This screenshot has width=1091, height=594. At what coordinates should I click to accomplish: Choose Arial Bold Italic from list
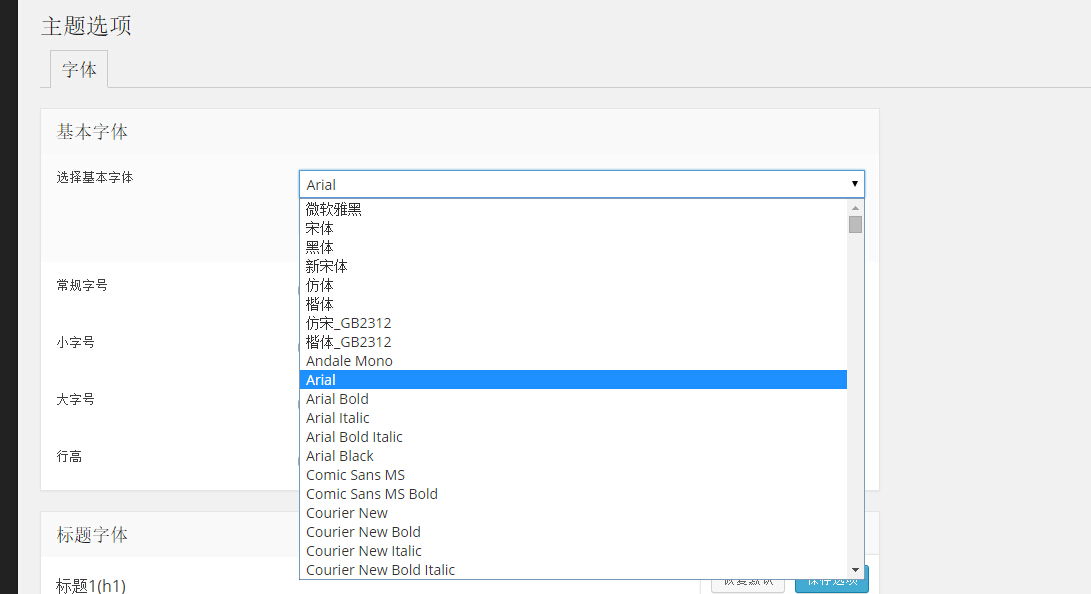pyautogui.click(x=354, y=437)
